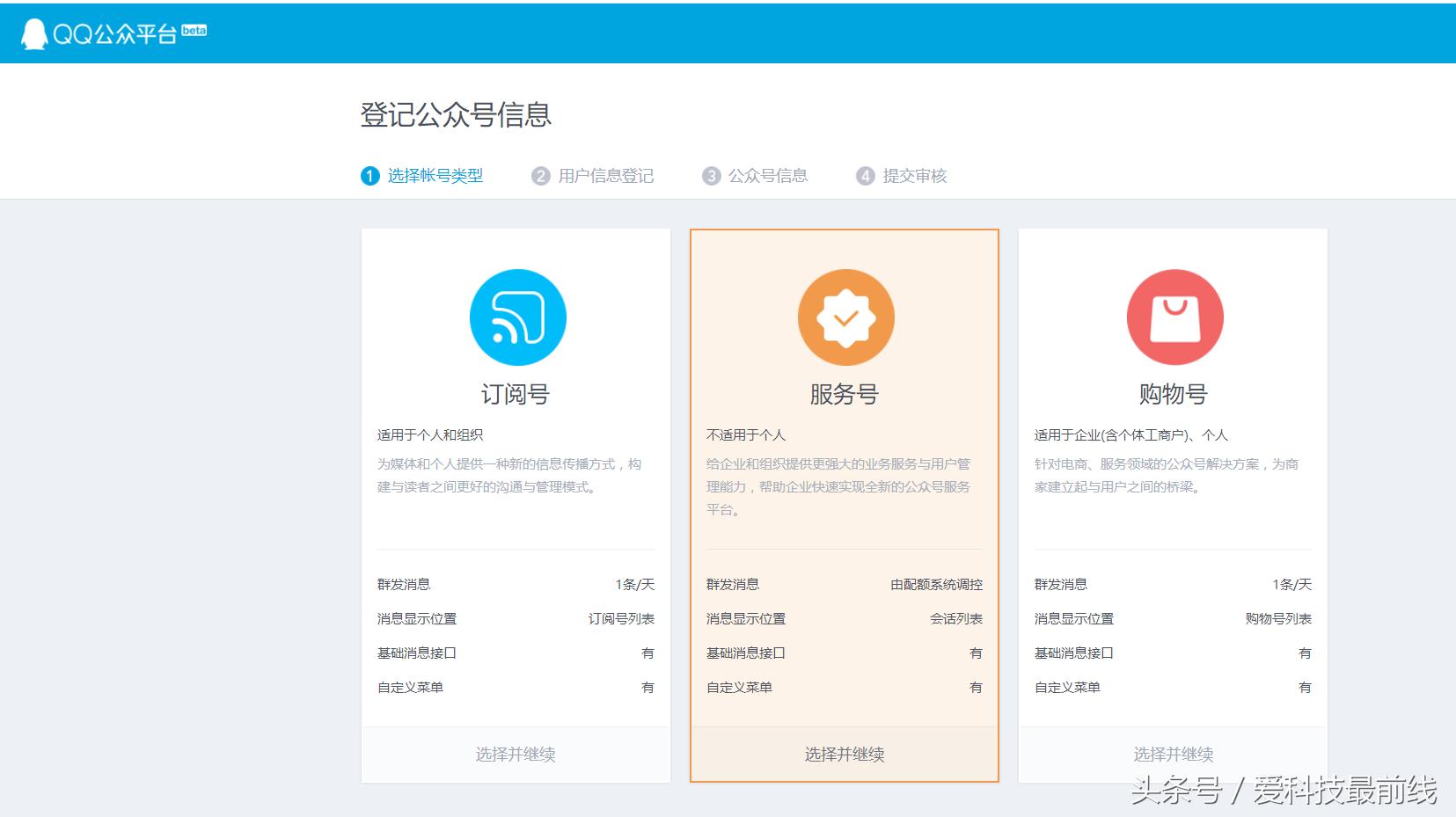Select the red 购物号 shopping bag icon
Viewport: 1456px width, 817px height.
tap(1174, 317)
